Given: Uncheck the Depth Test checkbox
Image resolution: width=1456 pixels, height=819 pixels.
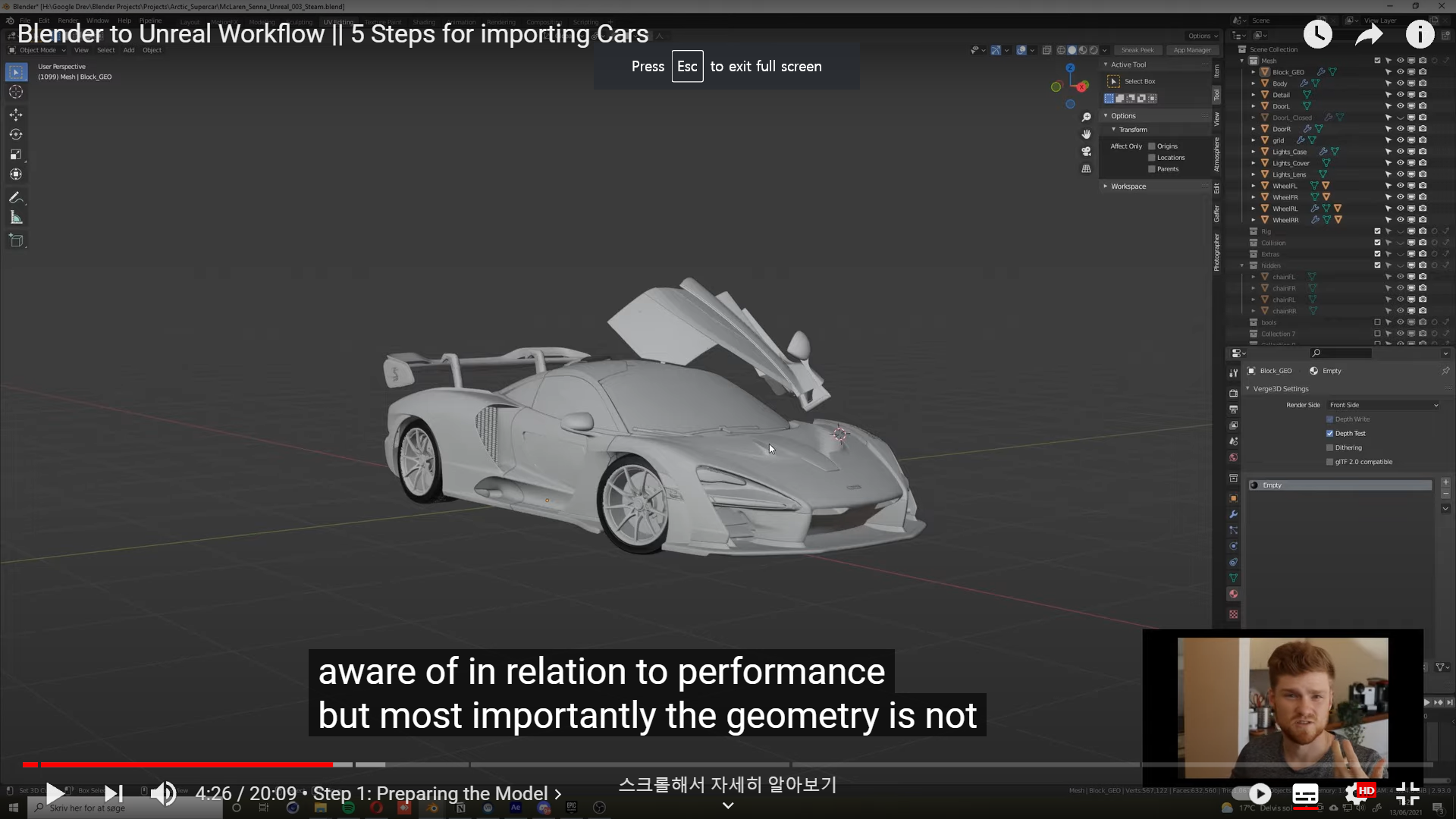Looking at the screenshot, I should (x=1329, y=434).
